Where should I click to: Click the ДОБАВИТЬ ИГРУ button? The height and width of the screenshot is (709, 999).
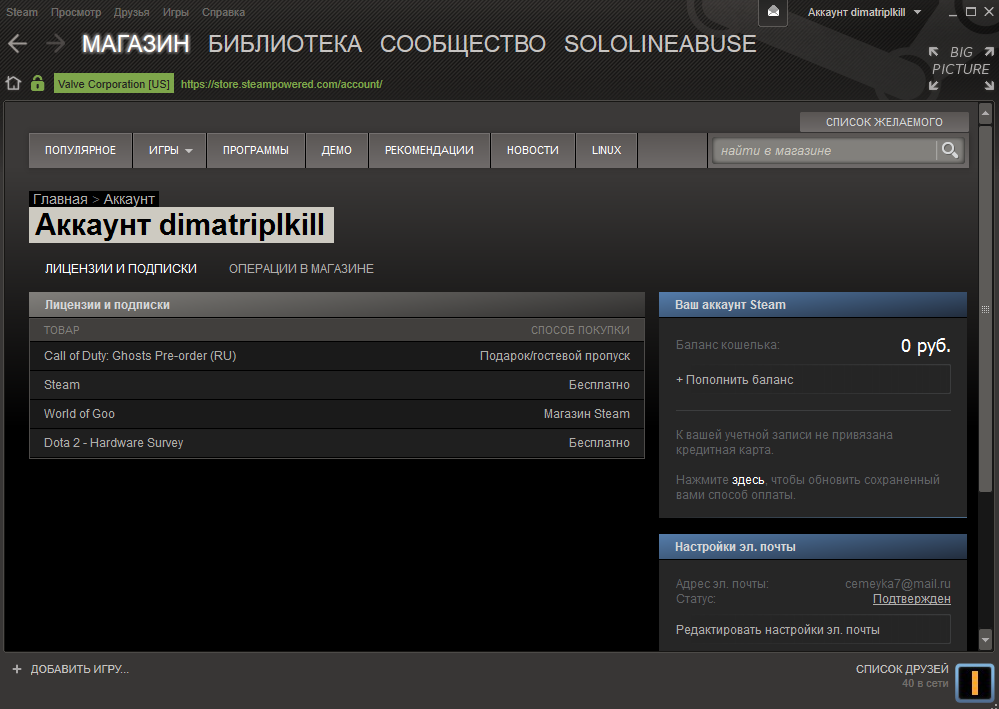[x=80, y=669]
